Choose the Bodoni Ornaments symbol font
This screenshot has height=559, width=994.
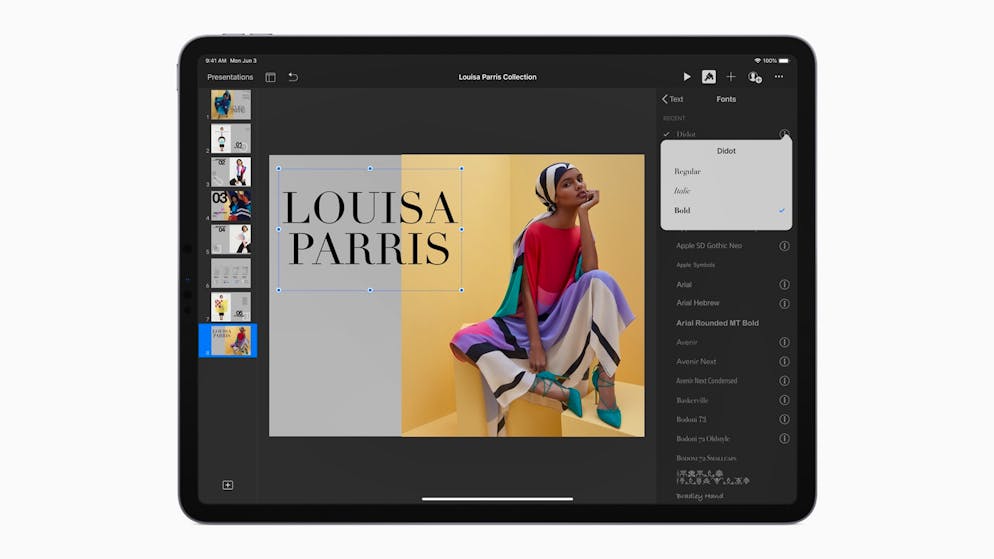(x=713, y=477)
